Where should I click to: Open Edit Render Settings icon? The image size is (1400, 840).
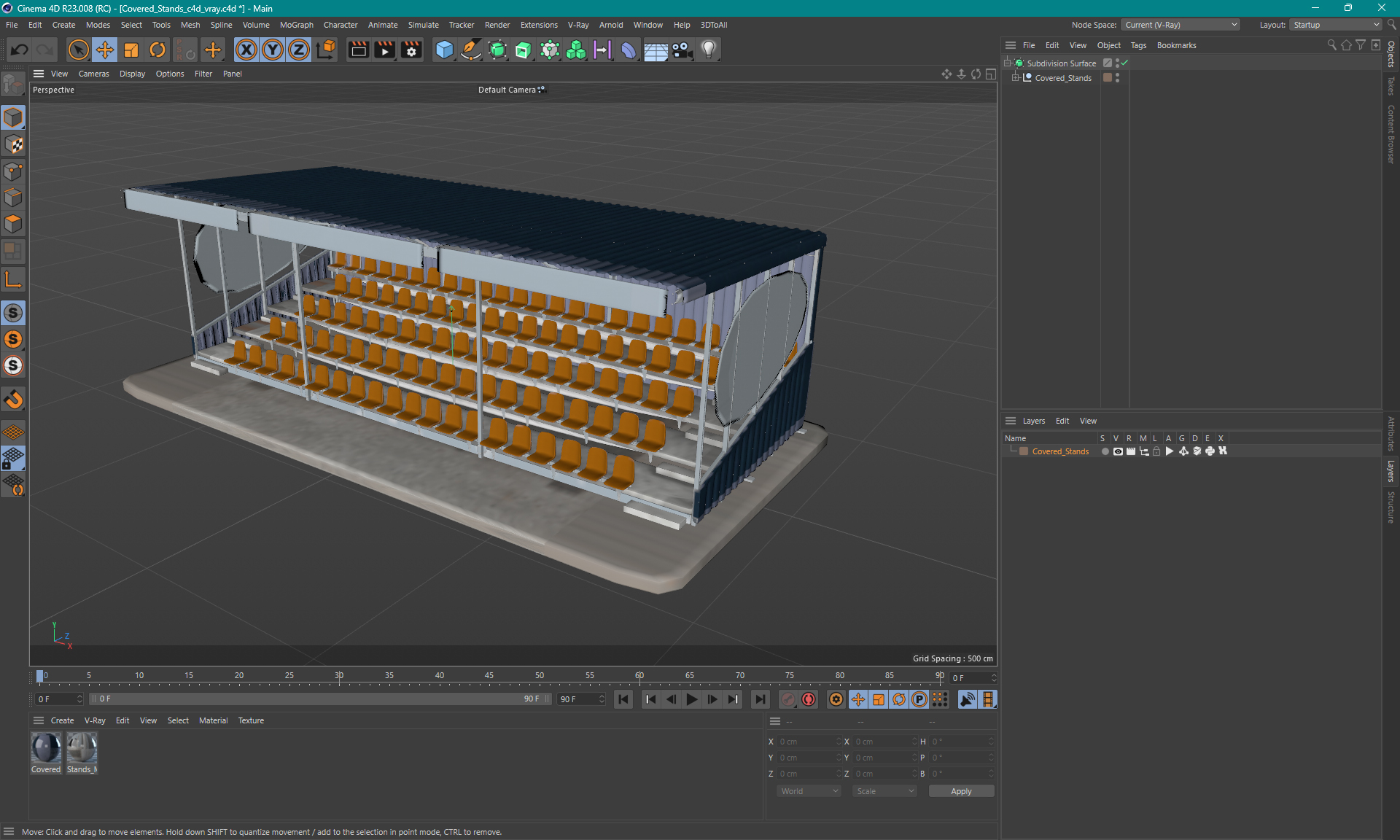pyautogui.click(x=411, y=50)
